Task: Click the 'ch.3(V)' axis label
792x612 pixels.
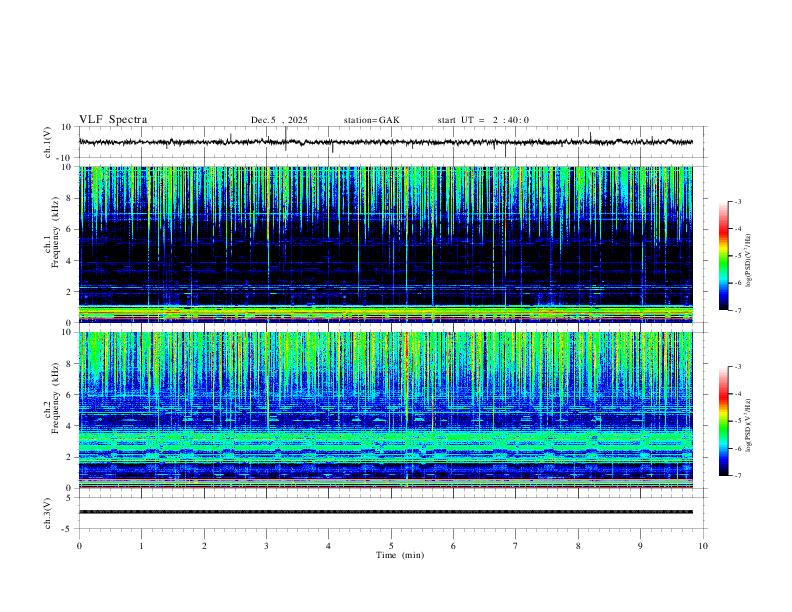Action: tap(48, 514)
